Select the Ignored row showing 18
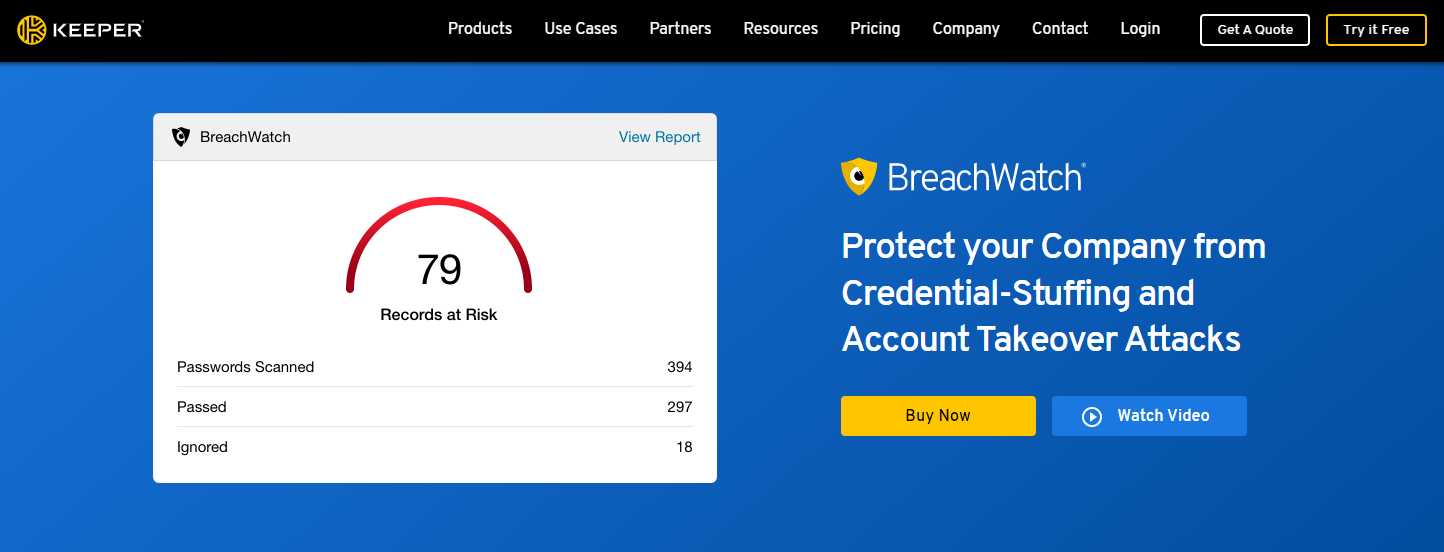This screenshot has height=552, width=1444. click(x=435, y=447)
